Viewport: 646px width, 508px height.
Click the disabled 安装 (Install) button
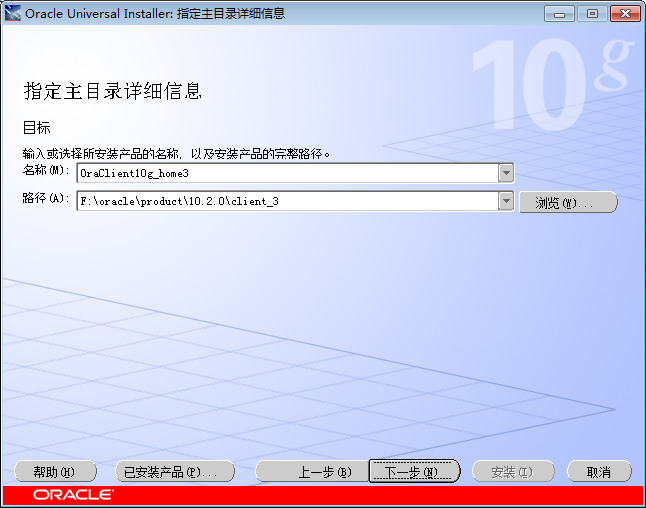pos(513,471)
